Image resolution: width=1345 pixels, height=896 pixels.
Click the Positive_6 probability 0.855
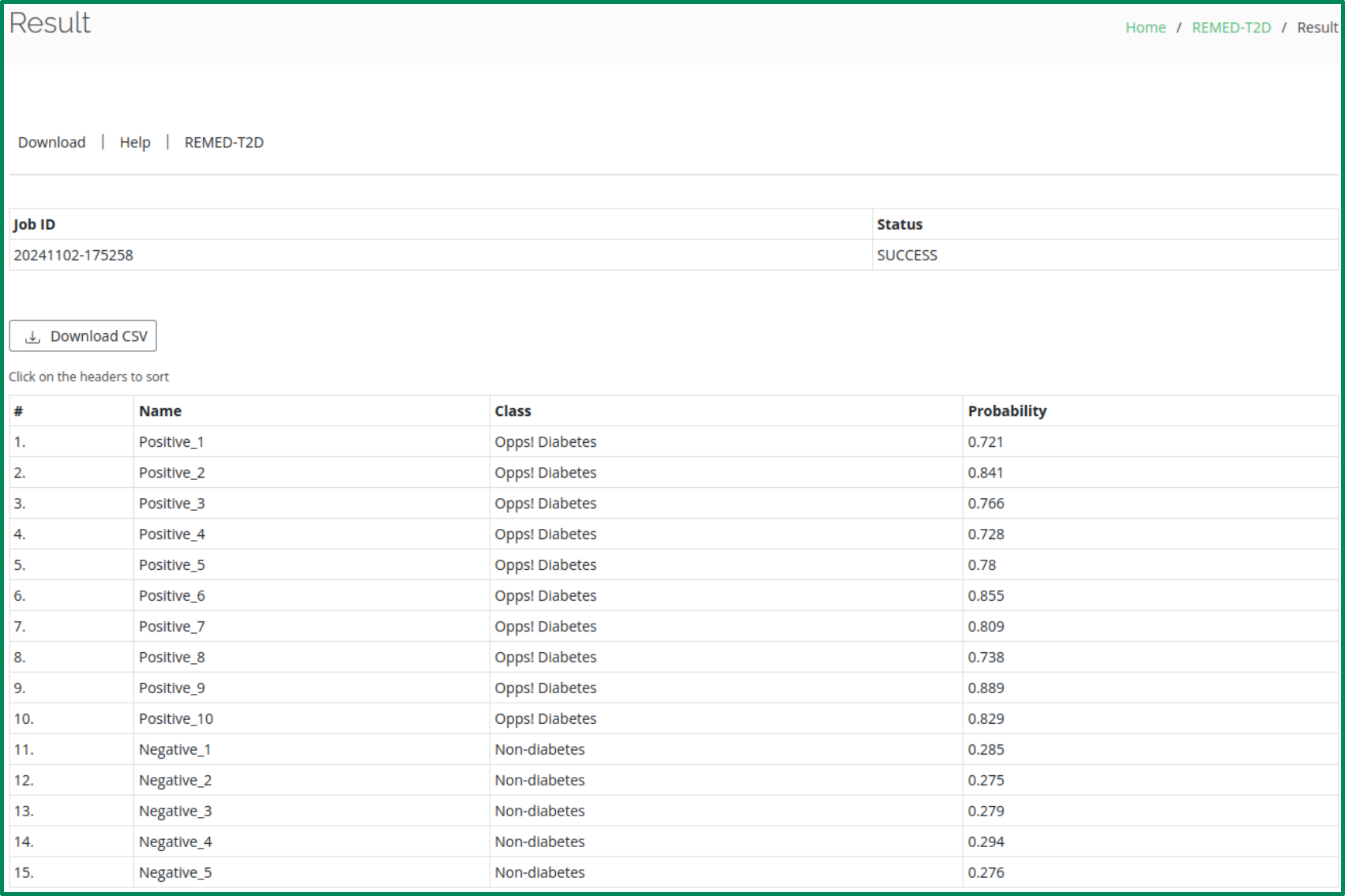[x=986, y=596]
